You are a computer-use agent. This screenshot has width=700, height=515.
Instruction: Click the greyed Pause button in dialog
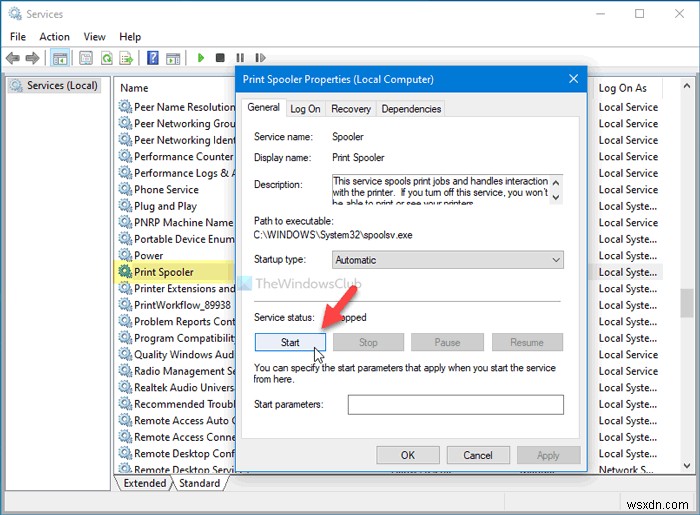click(447, 342)
